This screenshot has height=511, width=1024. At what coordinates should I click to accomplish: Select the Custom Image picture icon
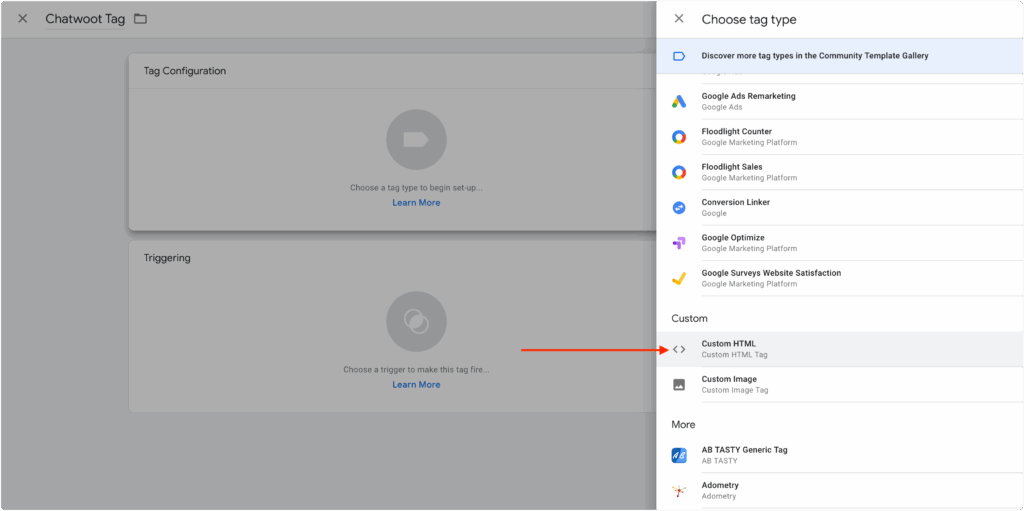679,385
